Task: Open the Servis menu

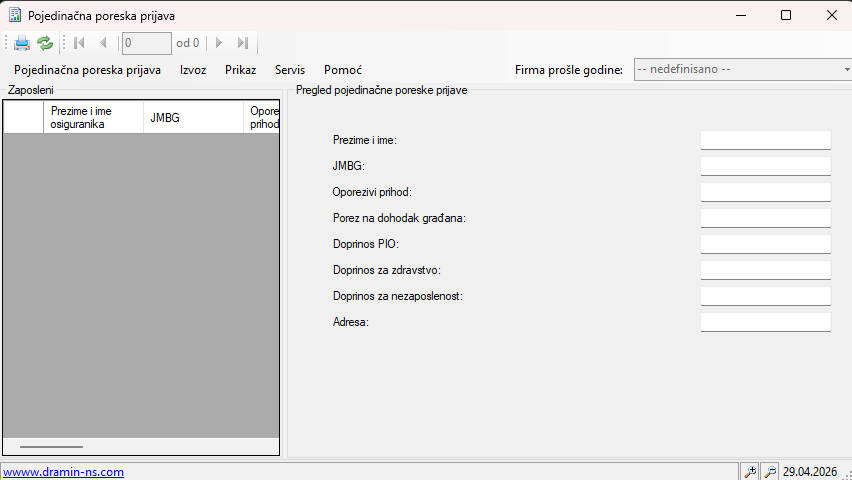Action: click(290, 70)
